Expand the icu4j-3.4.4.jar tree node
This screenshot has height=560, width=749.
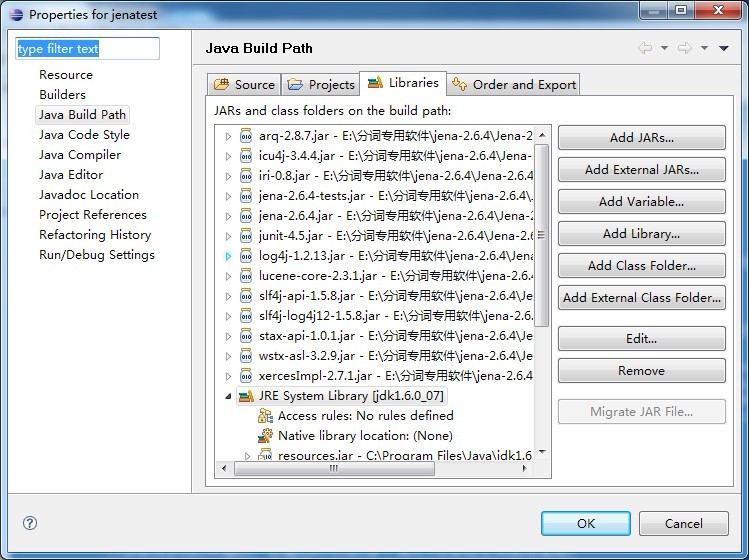click(x=228, y=157)
